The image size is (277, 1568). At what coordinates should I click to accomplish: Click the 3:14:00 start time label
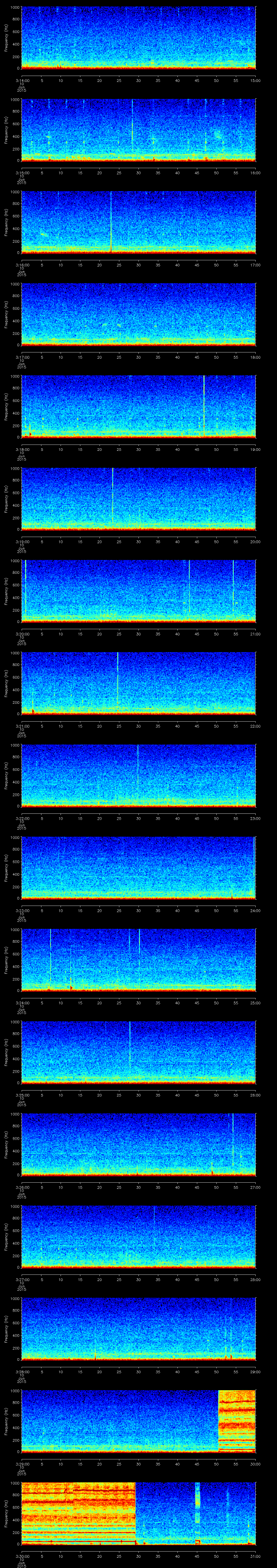click(x=22, y=80)
